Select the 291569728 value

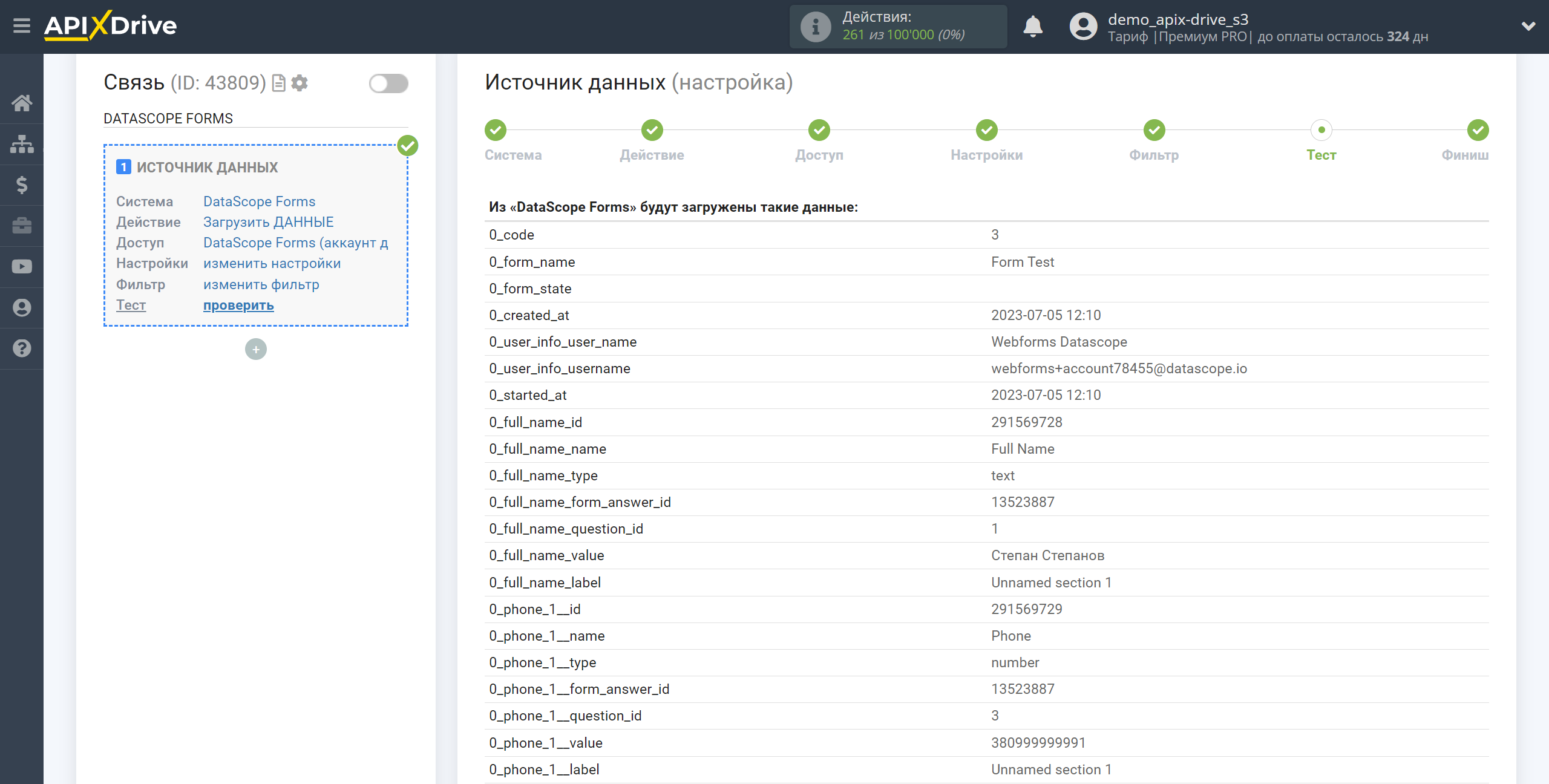tap(1026, 422)
